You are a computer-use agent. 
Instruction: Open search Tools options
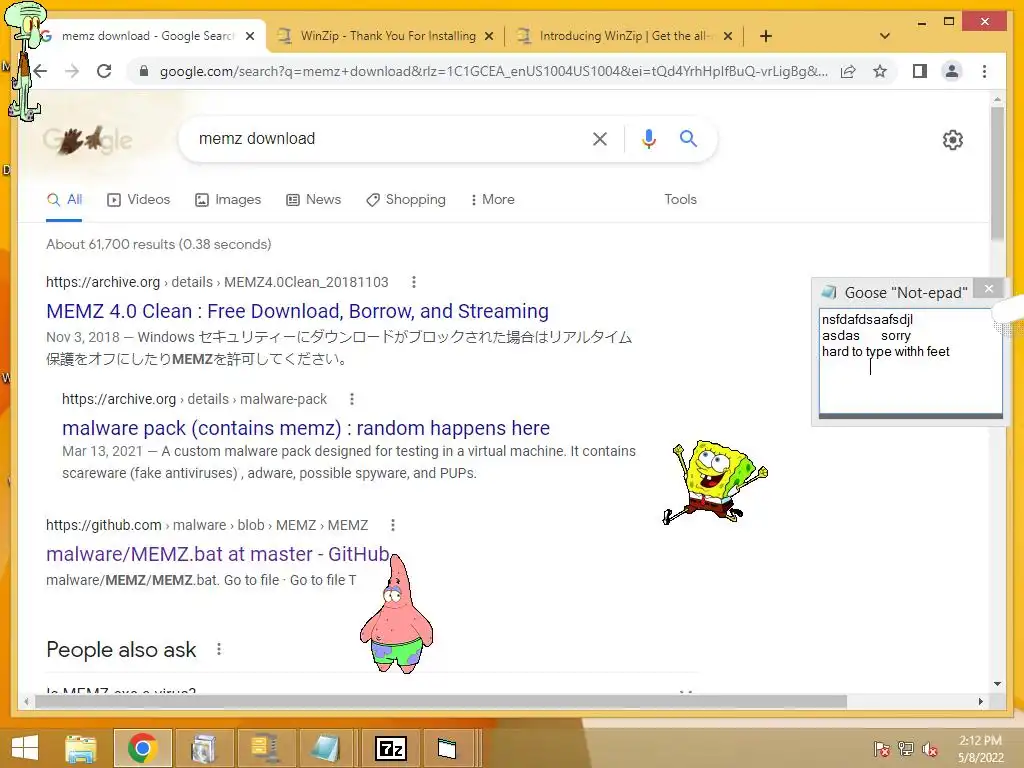click(x=680, y=199)
